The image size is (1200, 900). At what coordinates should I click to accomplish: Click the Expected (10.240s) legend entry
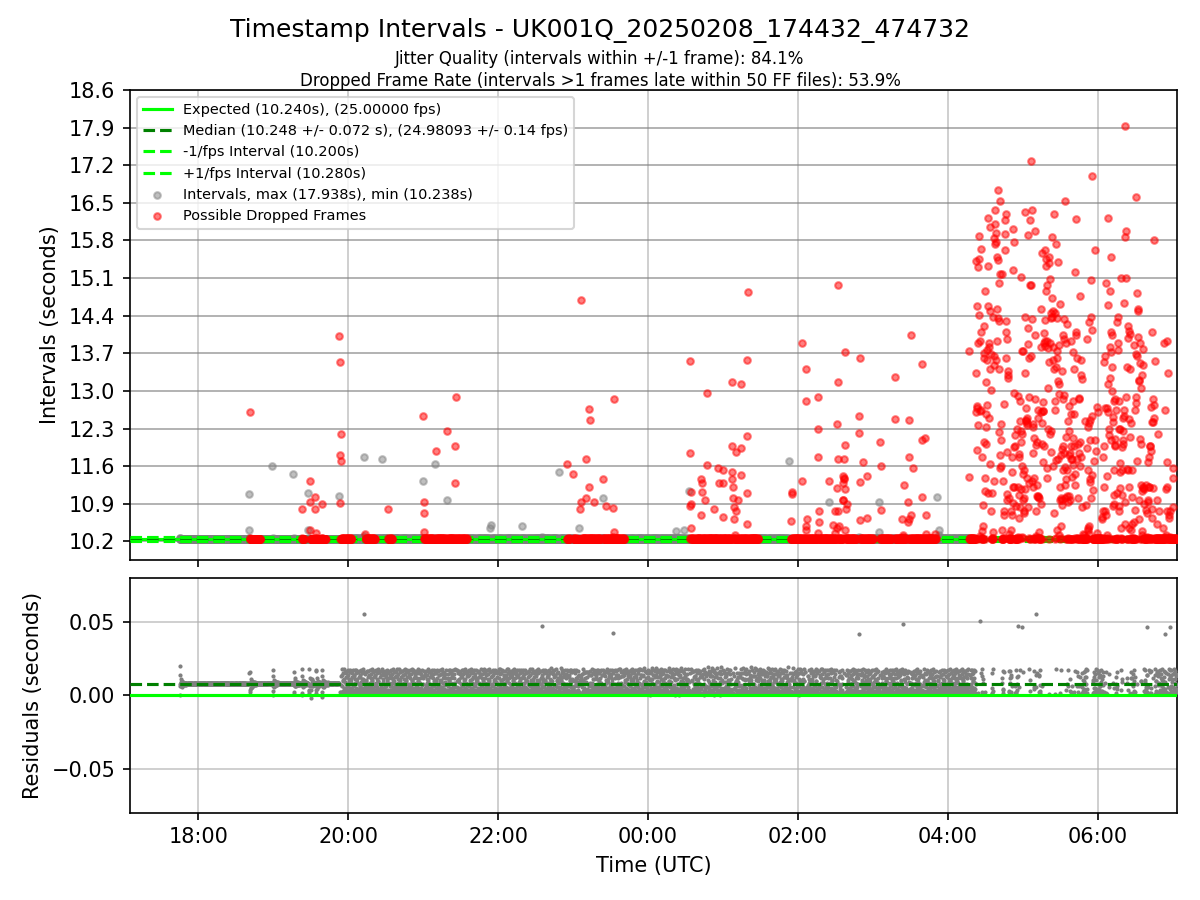[x=312, y=109]
